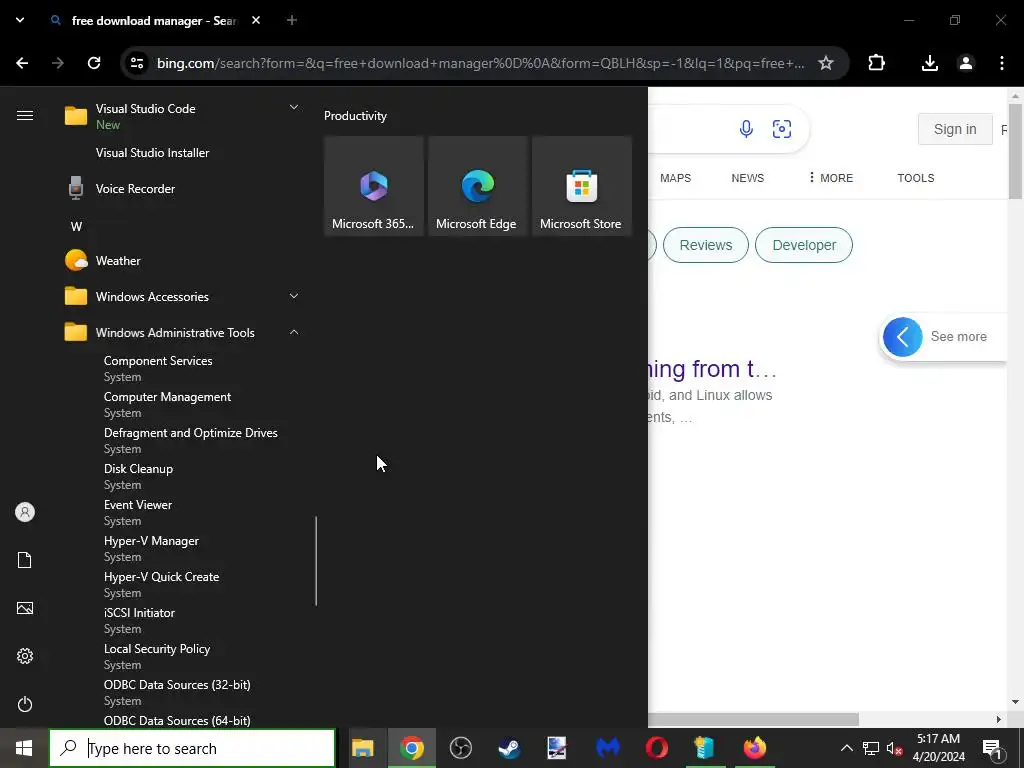Open the search result title link
Image resolution: width=1024 pixels, height=768 pixels.
point(711,369)
